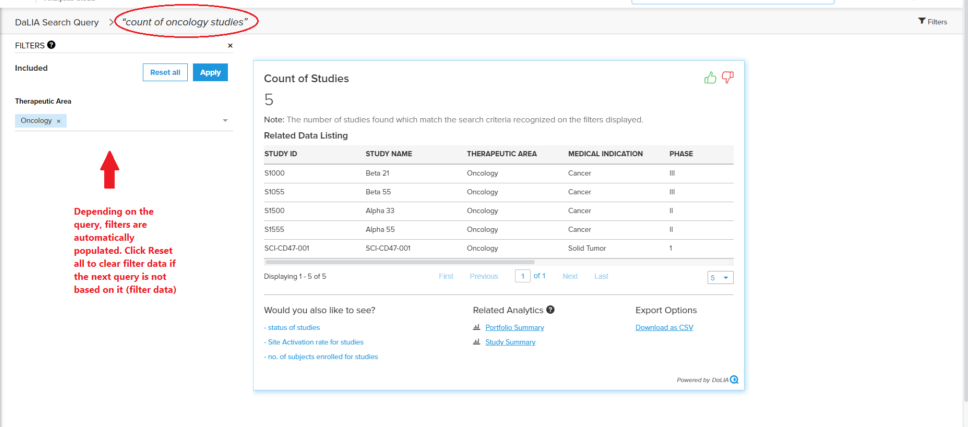Screen dimensions: 968x427
Task: Click the page number input field
Action: coord(523,276)
